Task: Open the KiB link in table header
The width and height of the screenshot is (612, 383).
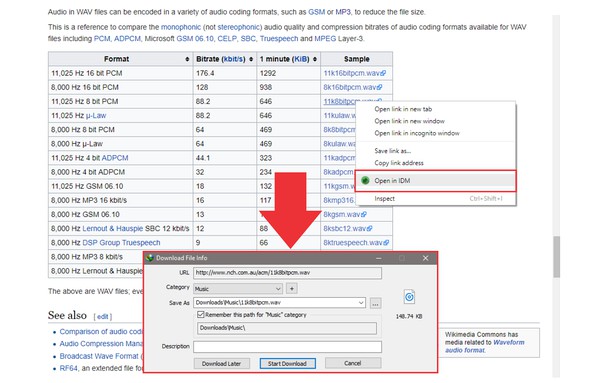Action: pyautogui.click(x=301, y=59)
